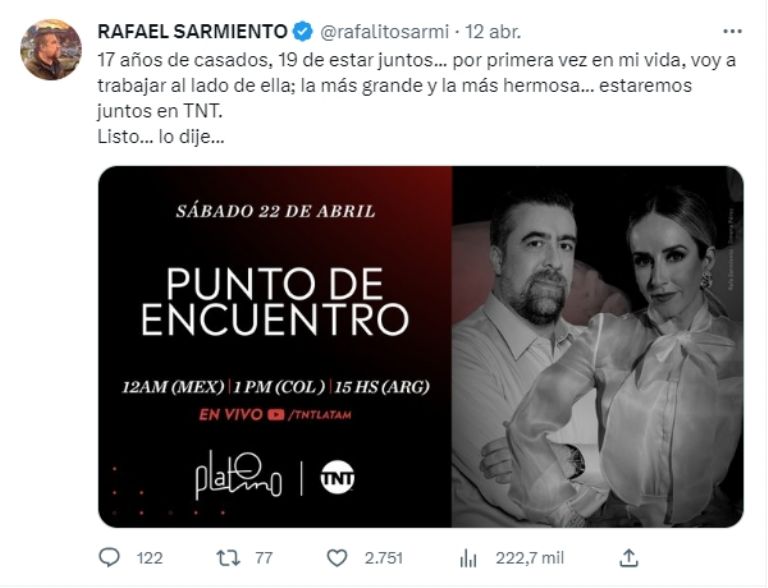Open Rafael Sarmiento's profile picture
The height and width of the screenshot is (588, 768).
click(x=50, y=49)
